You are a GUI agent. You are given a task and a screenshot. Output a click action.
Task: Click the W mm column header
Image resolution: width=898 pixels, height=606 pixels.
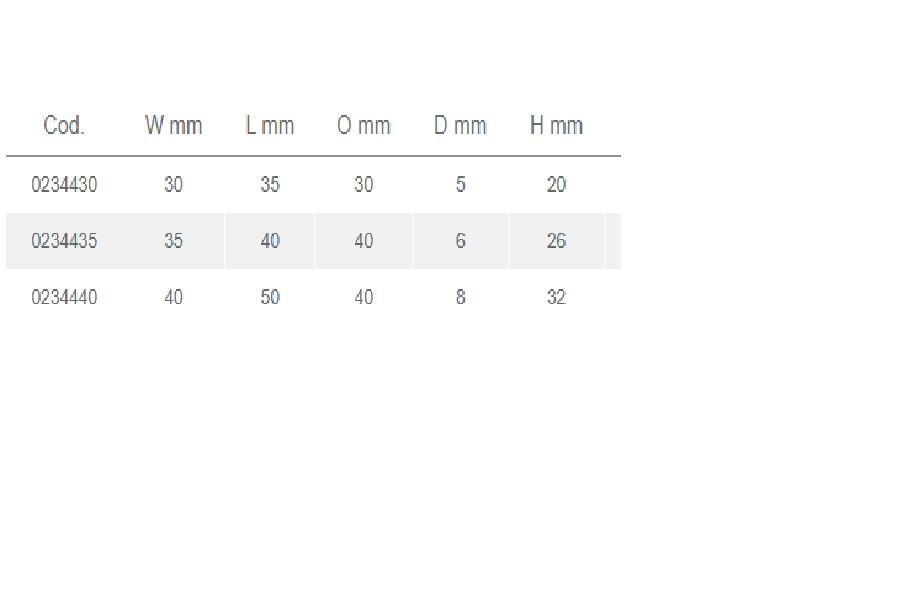point(173,126)
